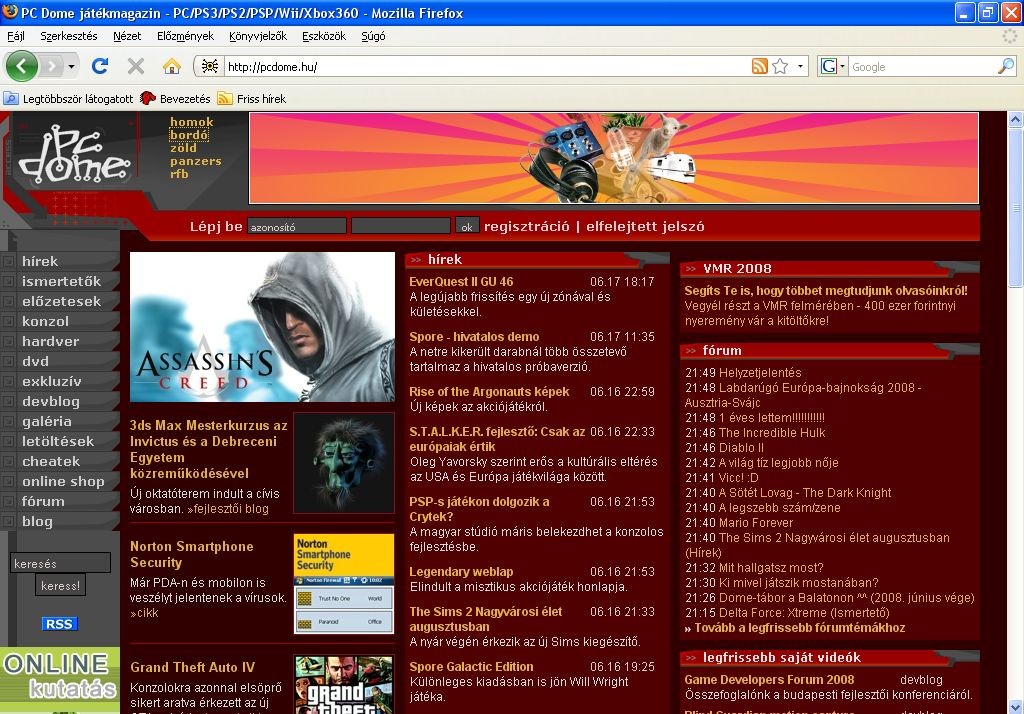The height and width of the screenshot is (714, 1024).
Task: Open the EverQuest II GU 46 news item
Action: [x=461, y=282]
